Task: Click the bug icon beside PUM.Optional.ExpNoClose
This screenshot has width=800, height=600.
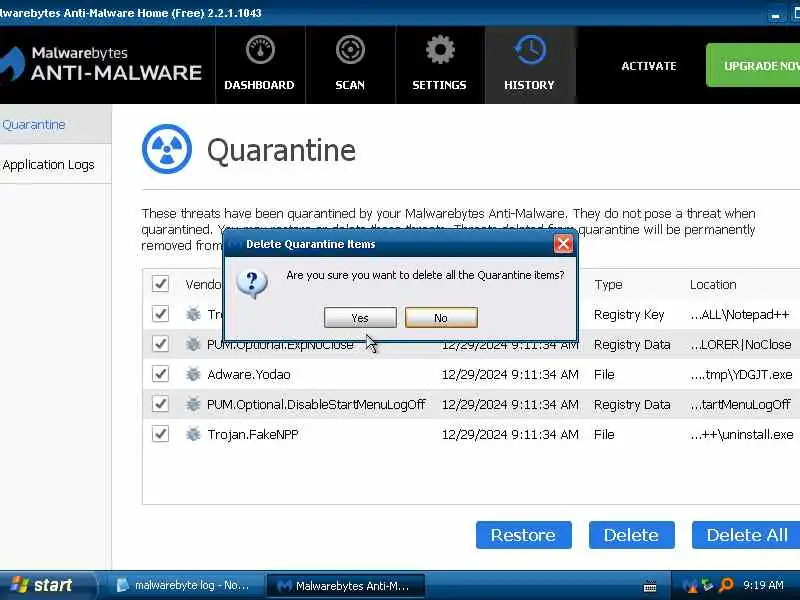Action: tap(193, 344)
